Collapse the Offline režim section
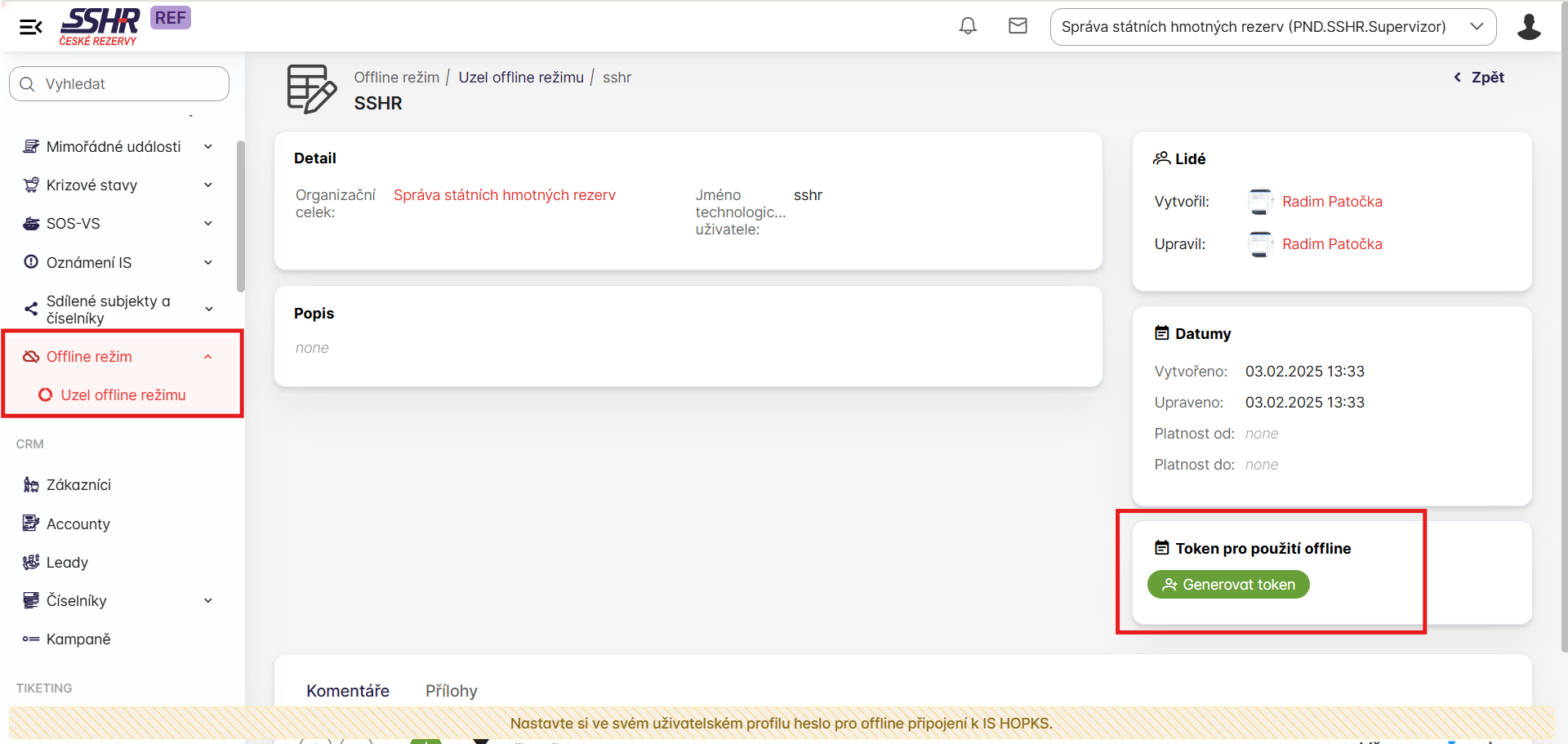 coord(207,357)
